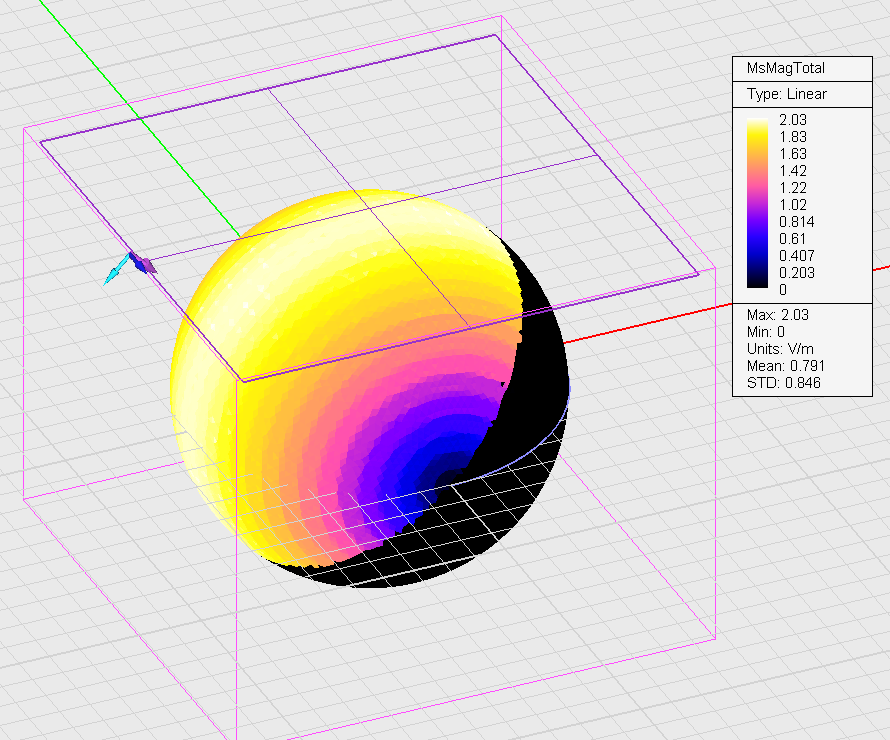Select the MsMagTotal legend title
This screenshot has height=740, width=890.
pos(786,68)
